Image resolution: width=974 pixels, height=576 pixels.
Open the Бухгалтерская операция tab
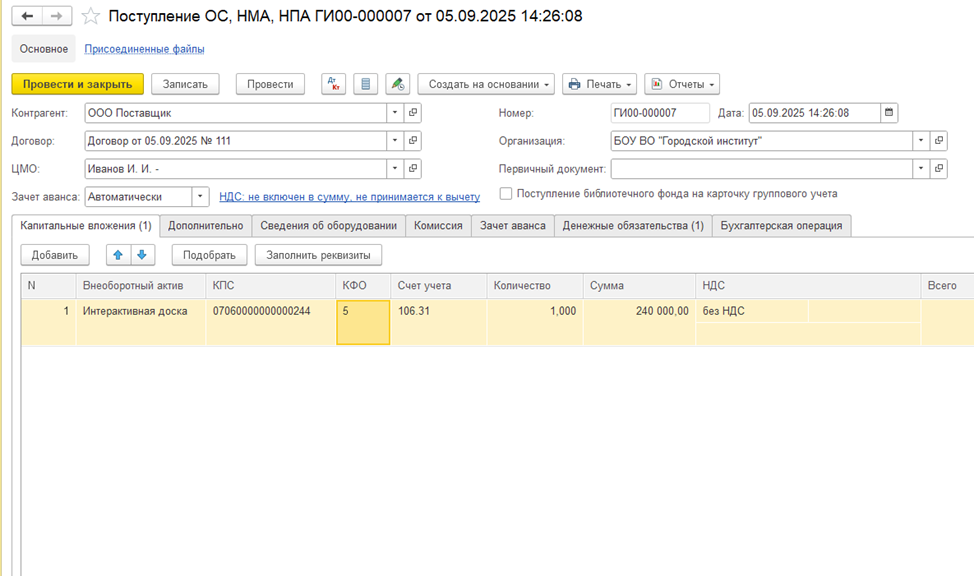tap(781, 226)
